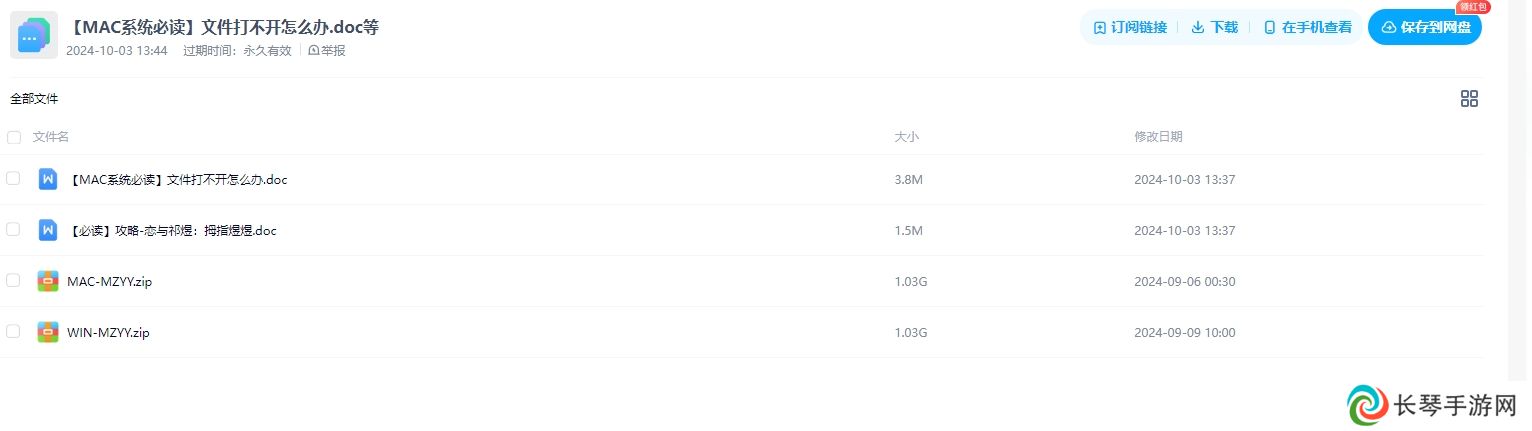Click the 举报 report icon link
Image resolution: width=1532 pixels, height=431 pixels.
tap(326, 50)
